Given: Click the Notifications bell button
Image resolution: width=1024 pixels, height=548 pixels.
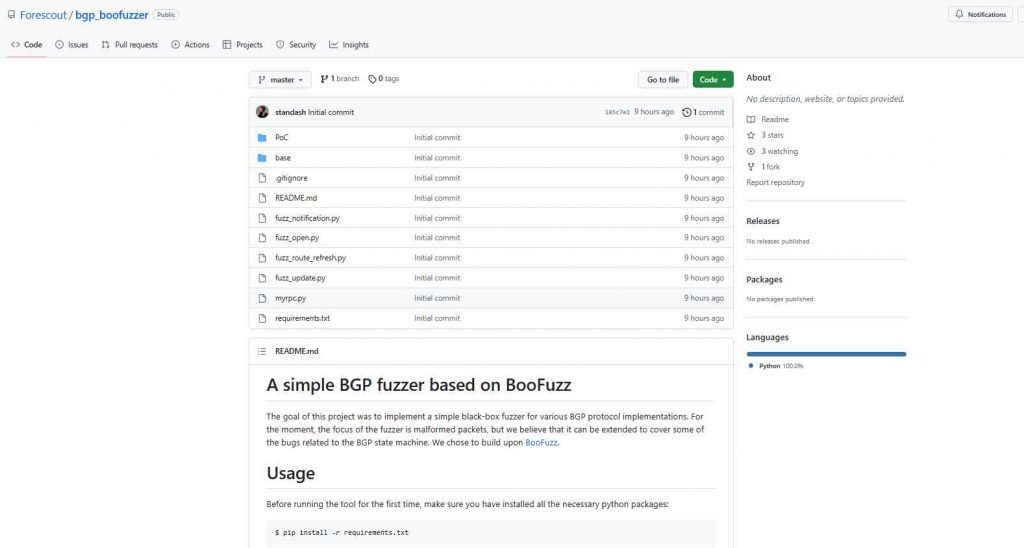Looking at the screenshot, I should (x=981, y=14).
